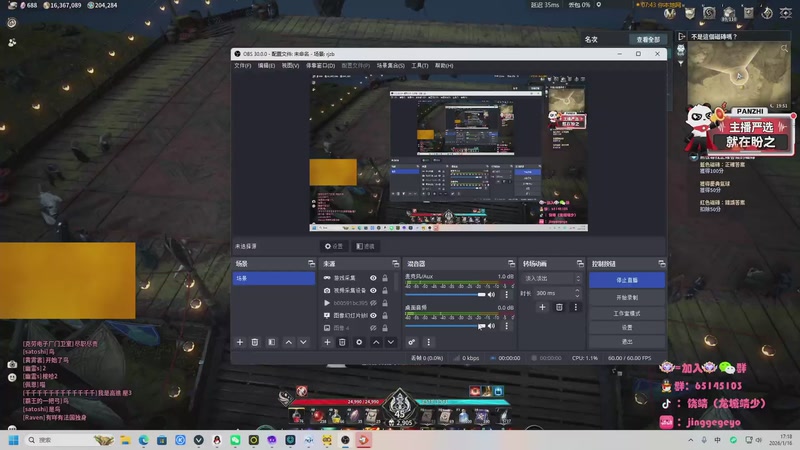Open scene filters icon in Scenes panel
This screenshot has height=450, width=800.
click(x=271, y=342)
